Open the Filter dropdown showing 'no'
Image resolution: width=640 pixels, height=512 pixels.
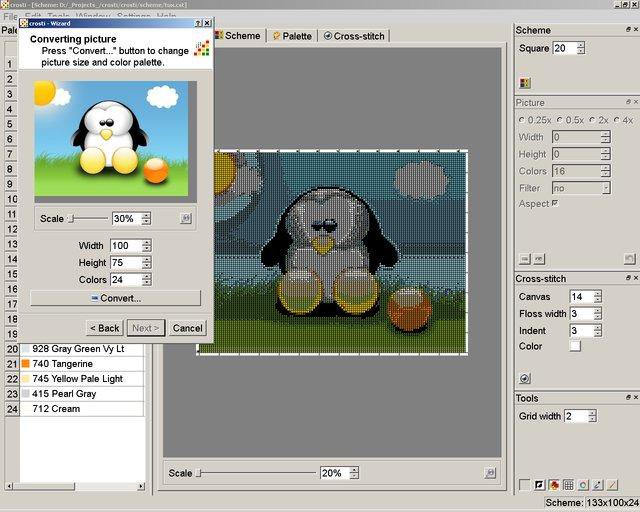click(581, 188)
